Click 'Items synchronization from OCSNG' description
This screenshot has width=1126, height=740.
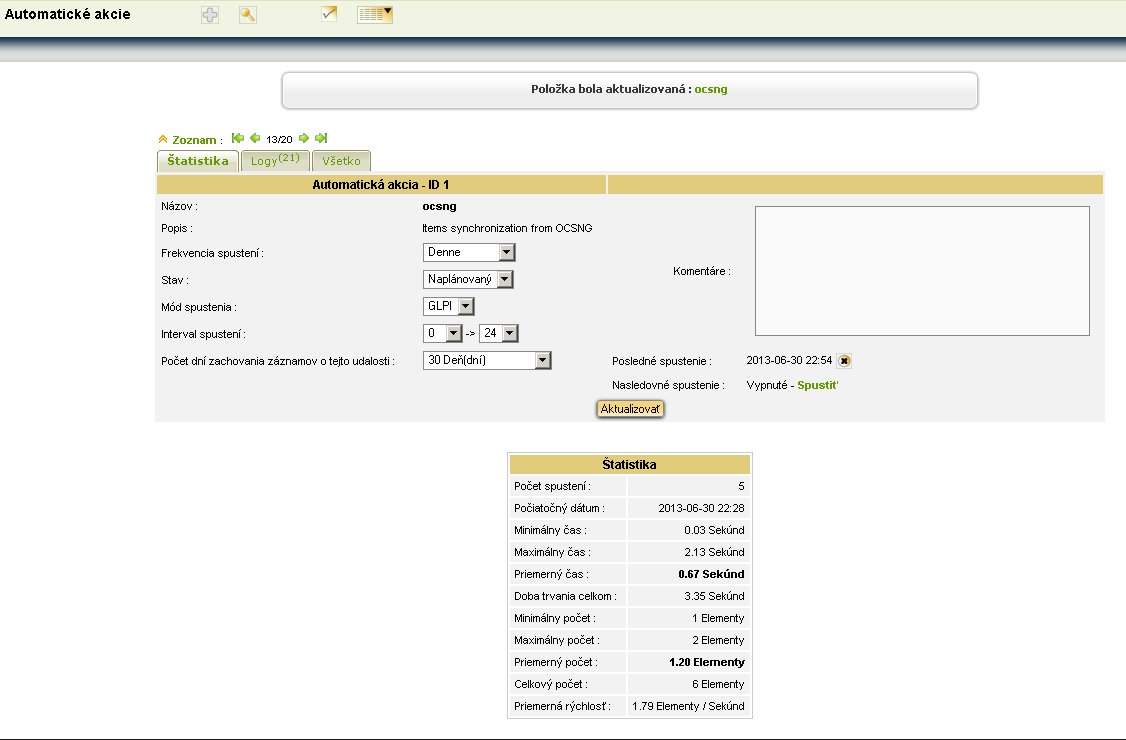coord(507,228)
